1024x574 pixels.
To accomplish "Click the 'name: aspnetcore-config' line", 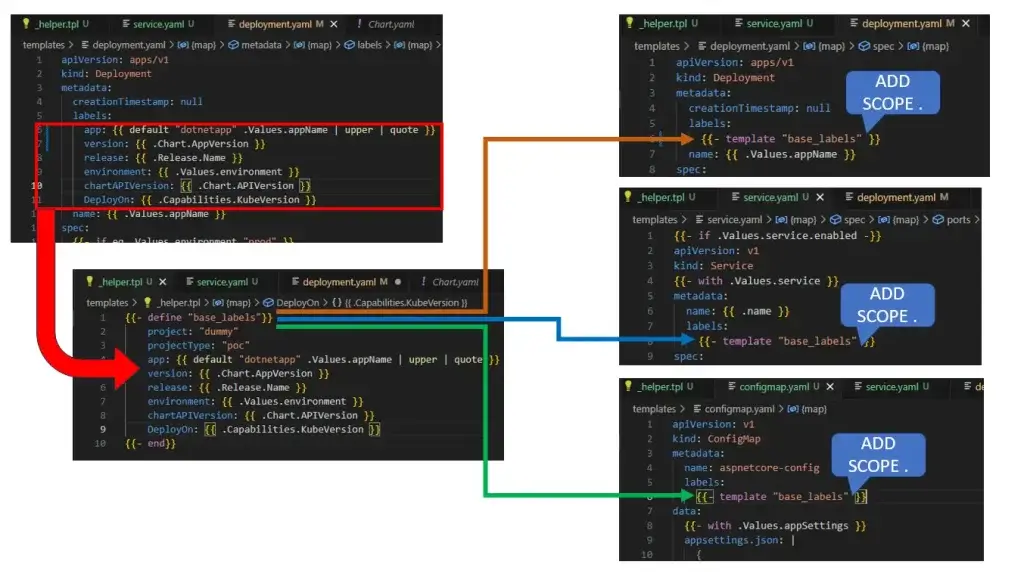I will click(x=752, y=467).
